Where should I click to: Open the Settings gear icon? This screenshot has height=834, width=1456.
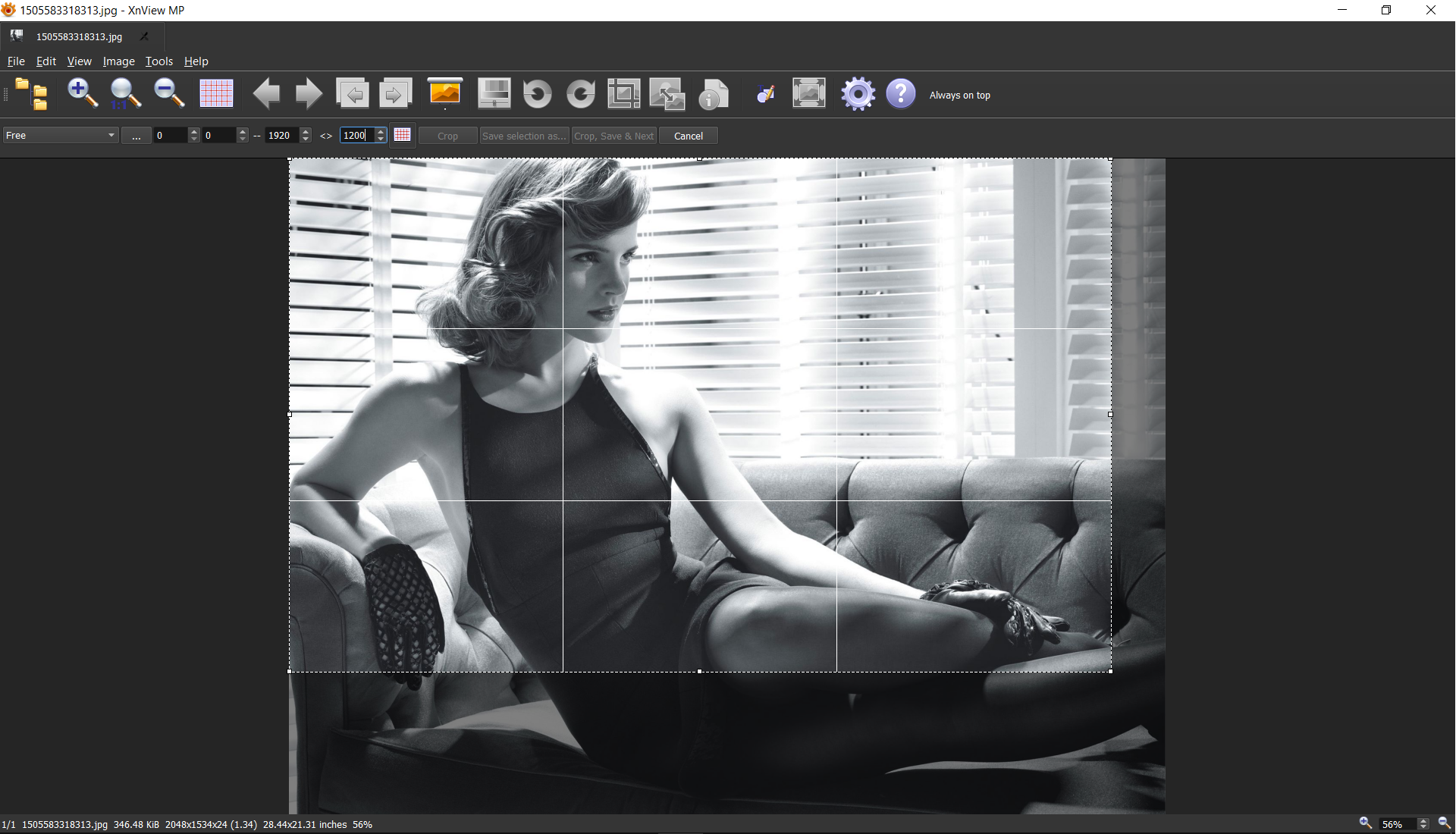pos(858,94)
